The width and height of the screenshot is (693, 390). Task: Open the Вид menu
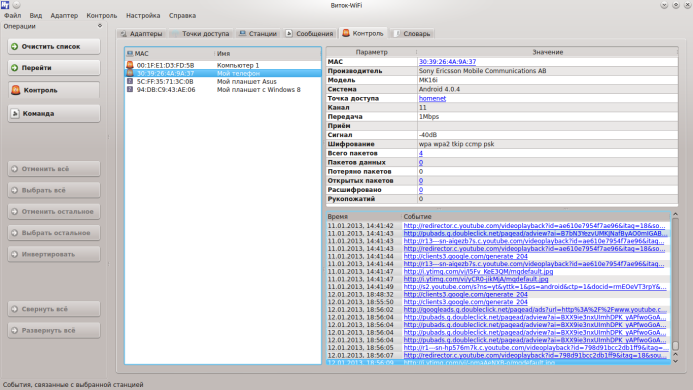pos(36,15)
